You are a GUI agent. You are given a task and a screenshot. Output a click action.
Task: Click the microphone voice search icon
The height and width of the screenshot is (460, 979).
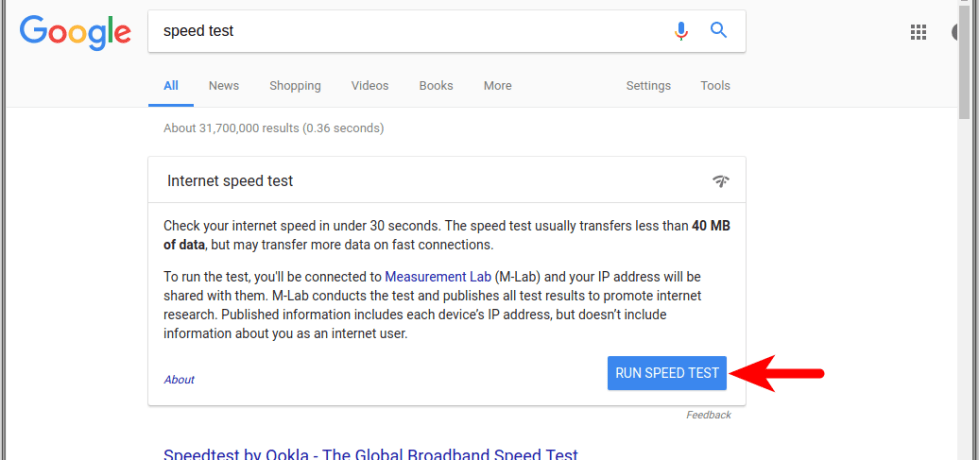coord(681,31)
